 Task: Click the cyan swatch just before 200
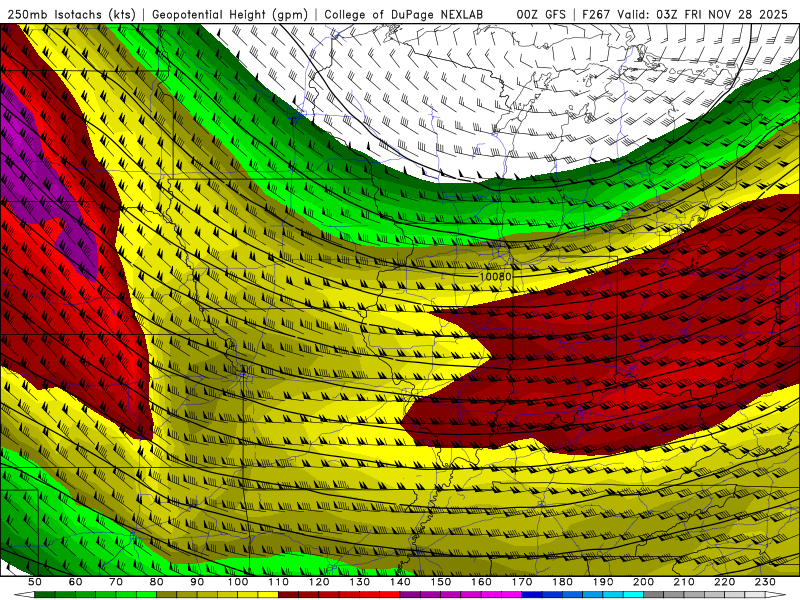click(x=633, y=595)
